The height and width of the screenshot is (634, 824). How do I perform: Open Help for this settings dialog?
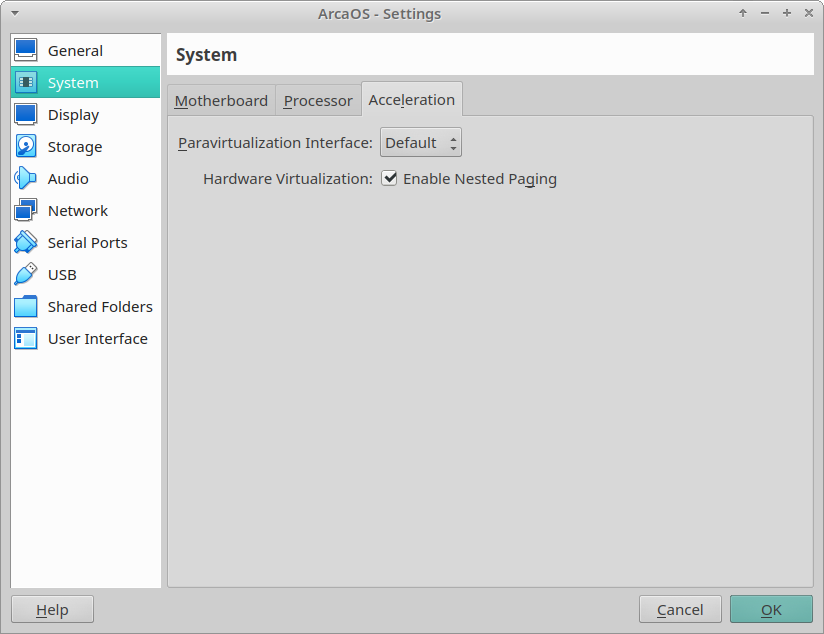(52, 610)
